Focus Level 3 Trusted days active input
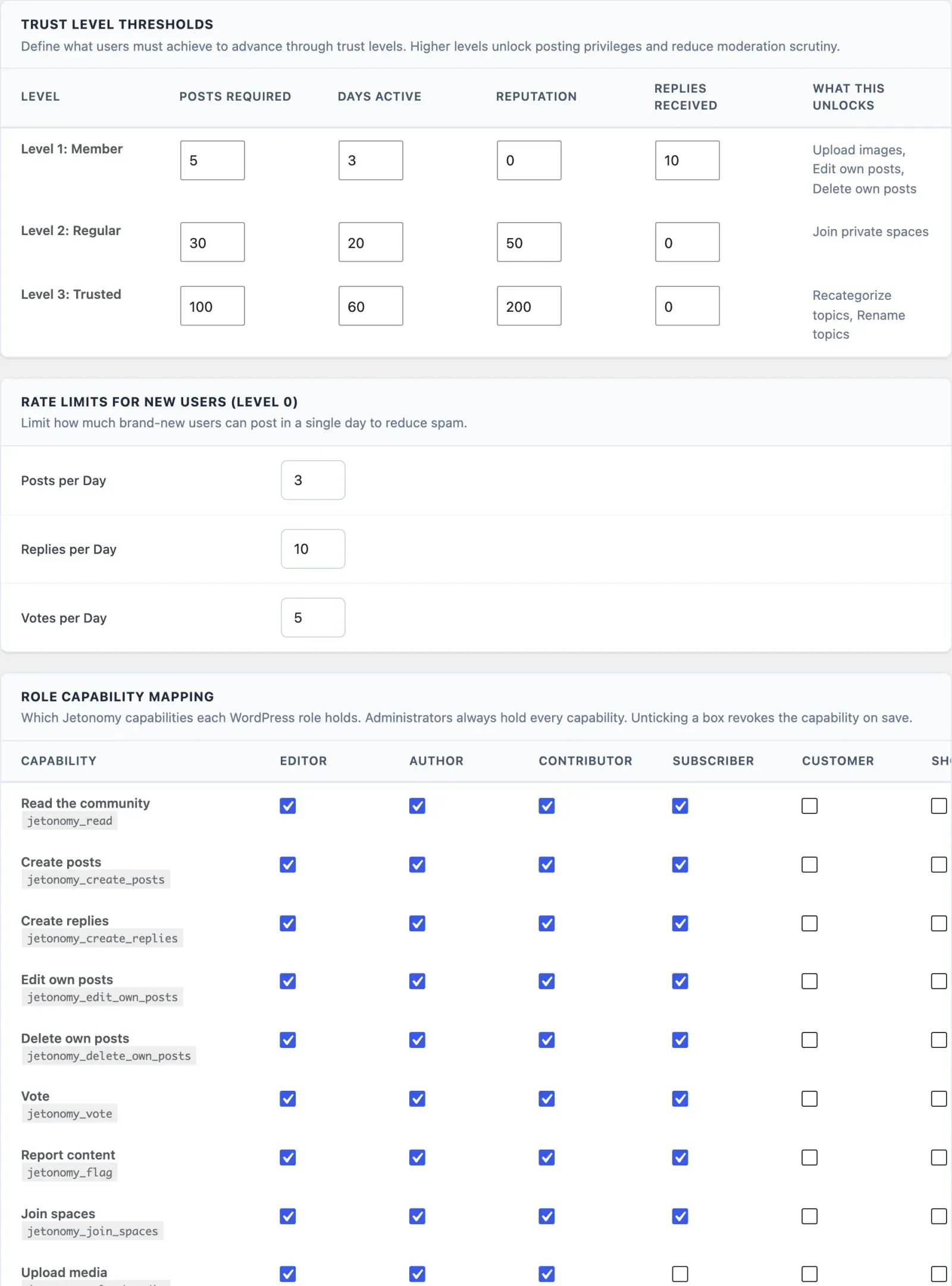 [x=371, y=306]
